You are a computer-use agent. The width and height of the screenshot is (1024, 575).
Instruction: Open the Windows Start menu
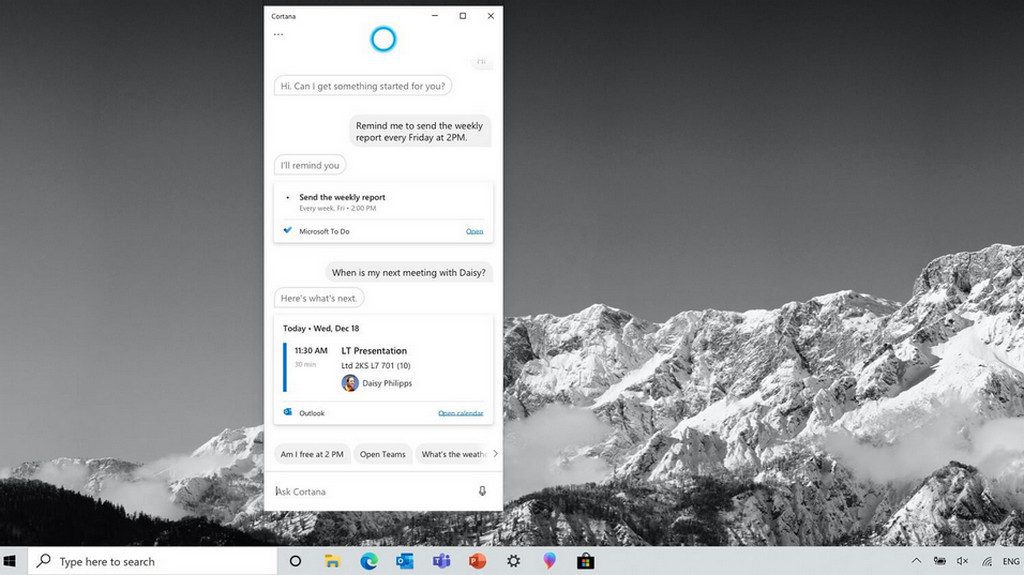[x=10, y=561]
